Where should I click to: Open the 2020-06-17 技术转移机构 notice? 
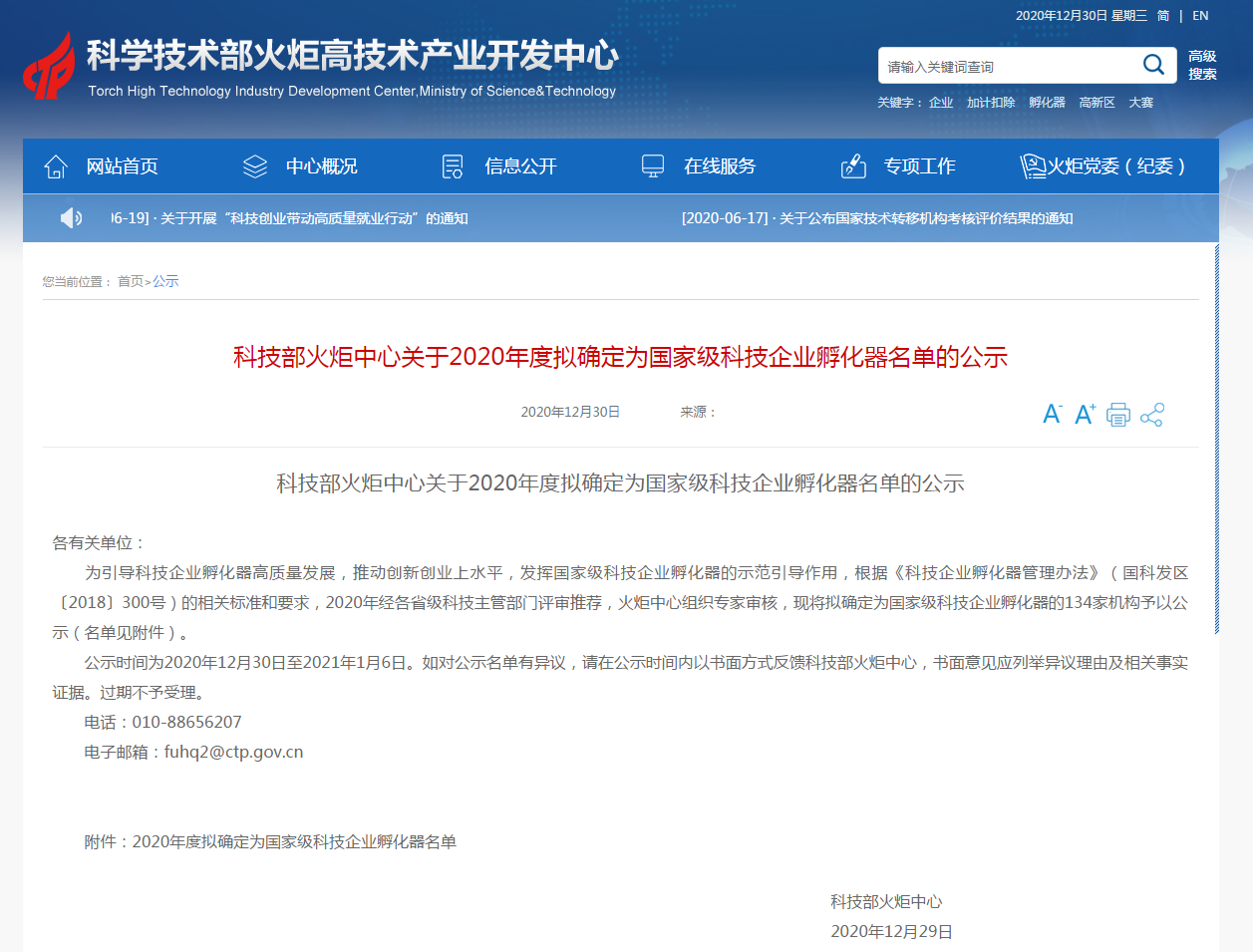(x=877, y=218)
